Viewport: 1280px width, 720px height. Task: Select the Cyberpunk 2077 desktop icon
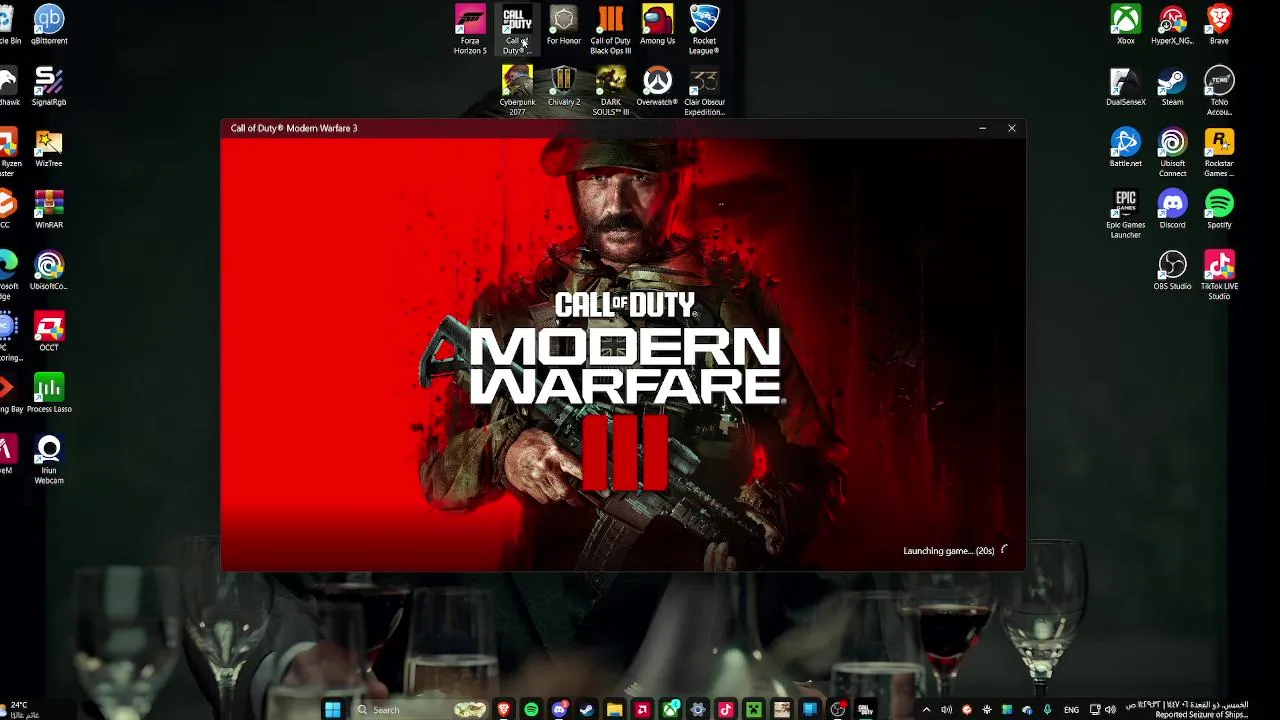click(x=517, y=91)
